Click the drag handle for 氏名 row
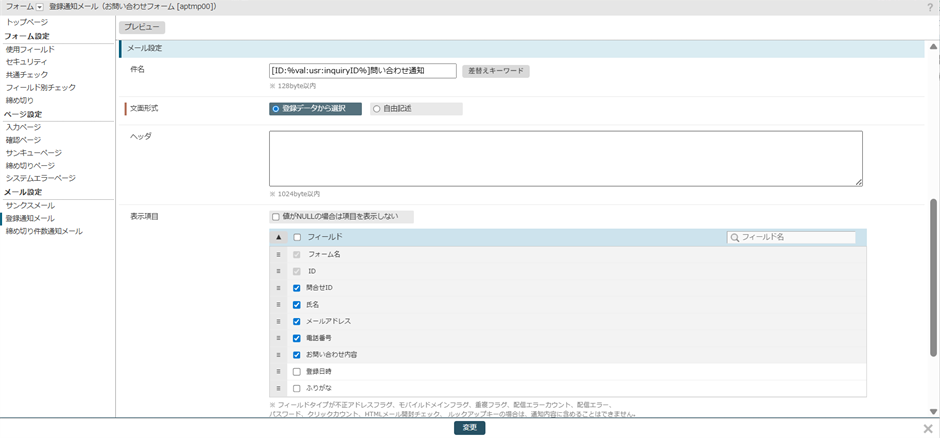The image size is (940, 438). pos(278,304)
